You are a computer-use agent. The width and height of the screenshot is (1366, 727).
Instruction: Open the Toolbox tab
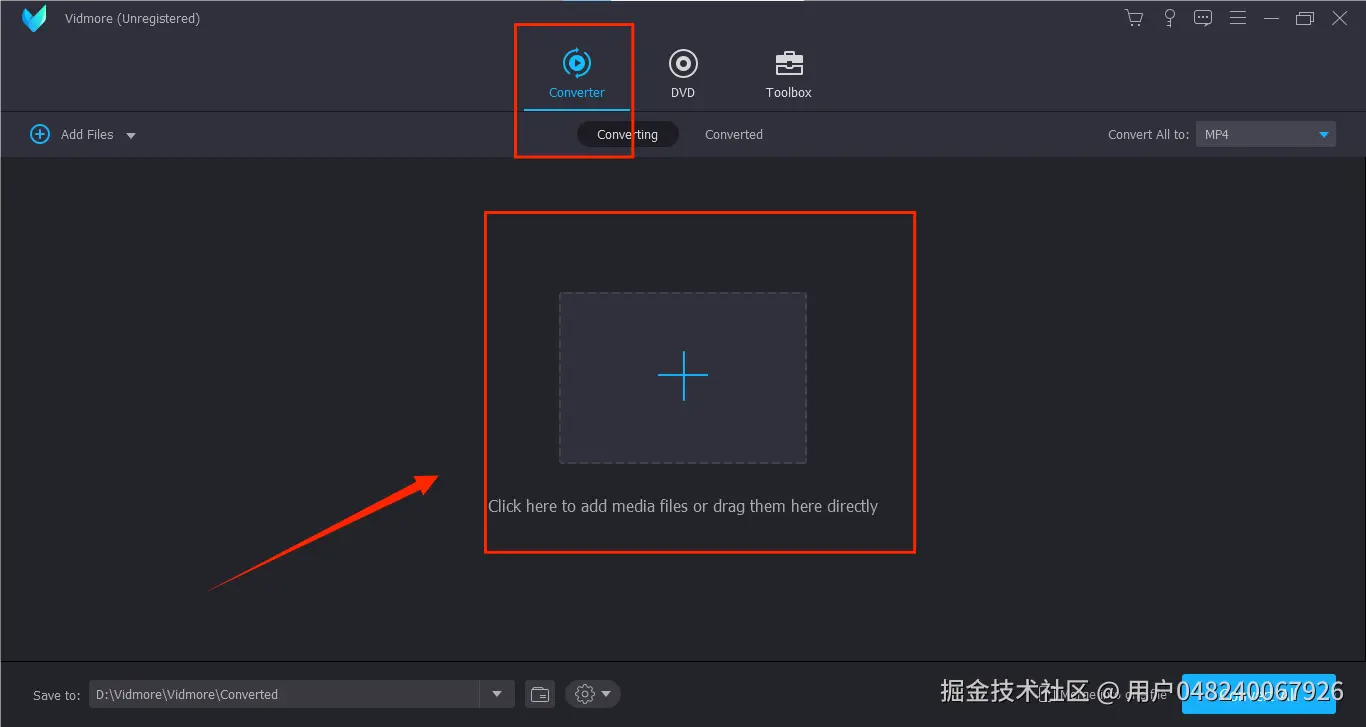pos(789,74)
